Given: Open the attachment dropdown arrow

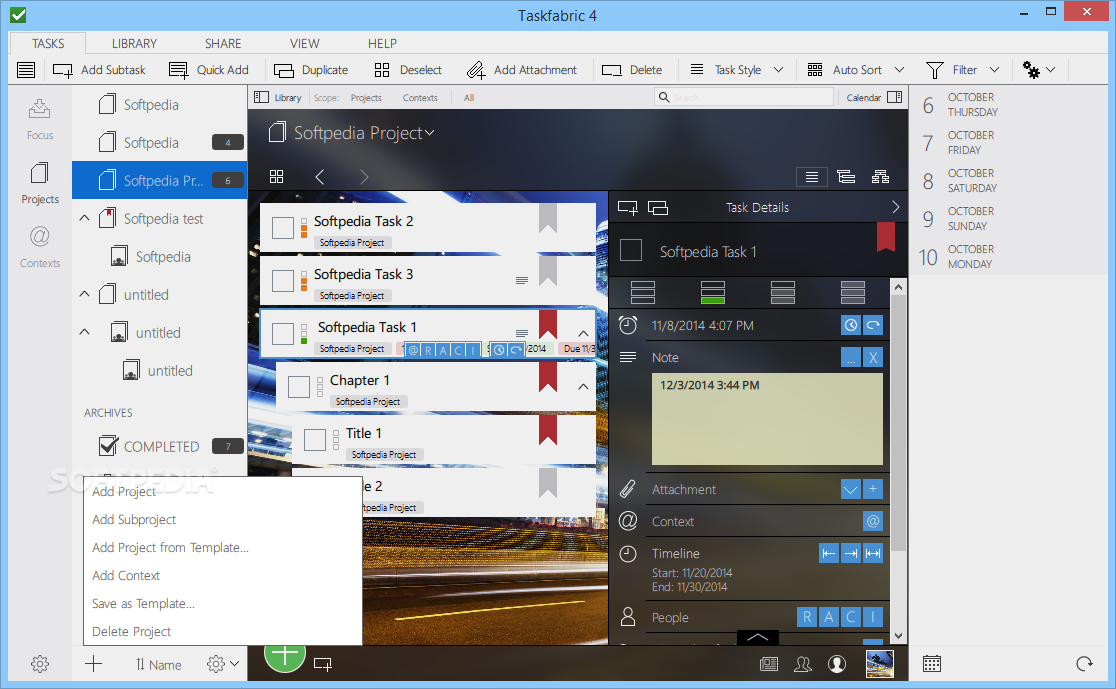Looking at the screenshot, I should tap(851, 489).
